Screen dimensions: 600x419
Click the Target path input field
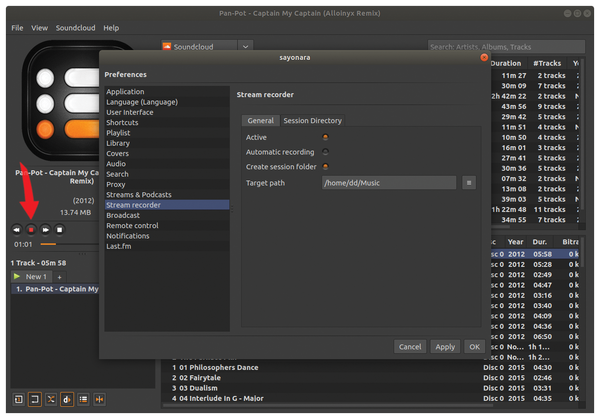tap(389, 183)
